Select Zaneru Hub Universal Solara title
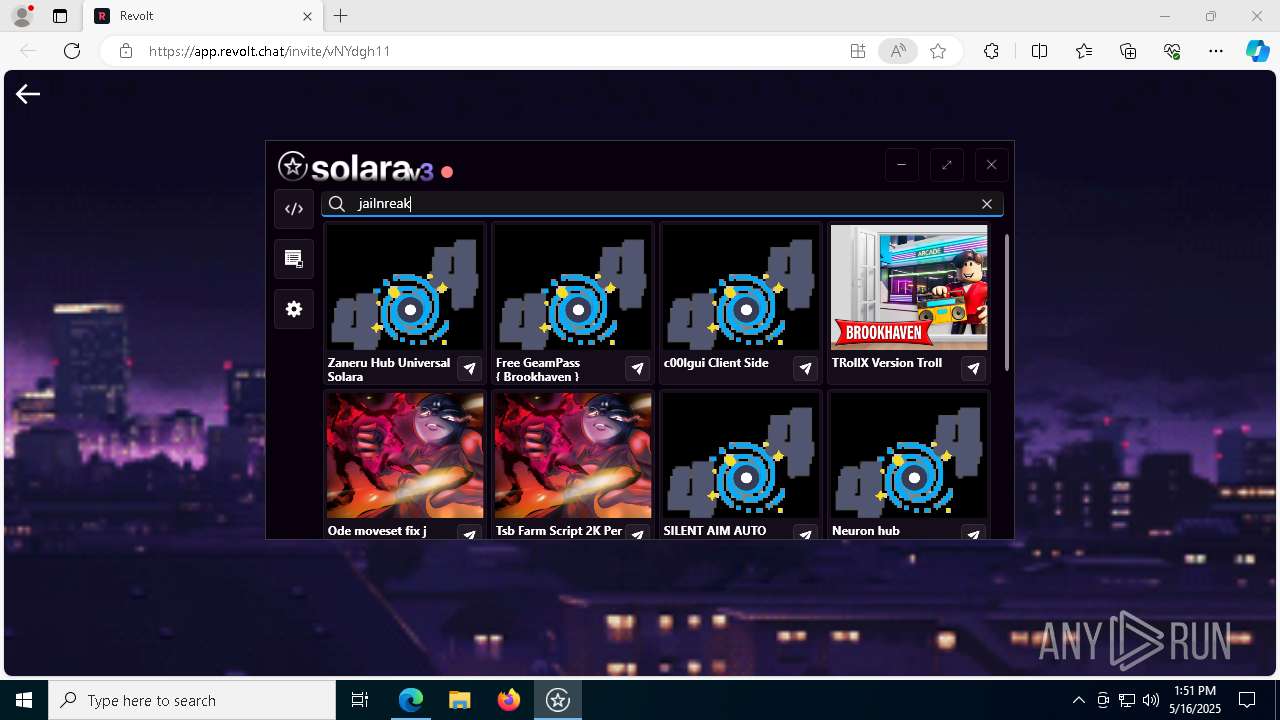Viewport: 1280px width, 720px height. [389, 370]
